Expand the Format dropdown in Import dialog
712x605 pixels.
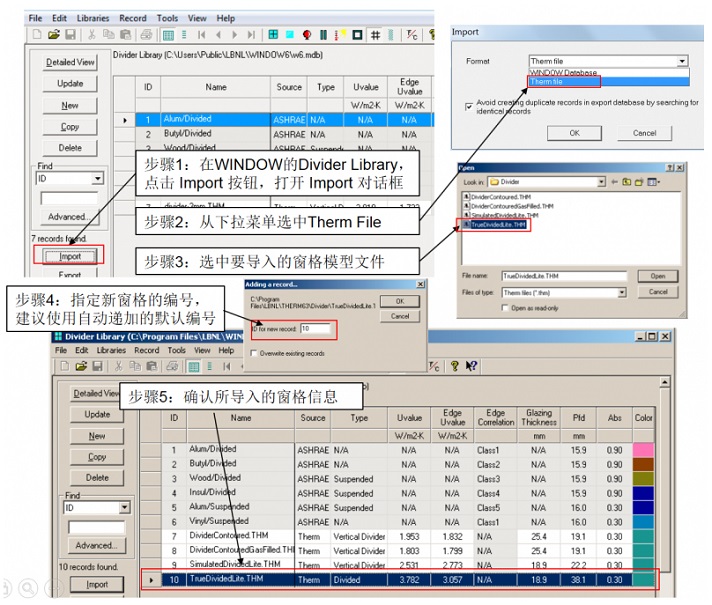click(682, 61)
